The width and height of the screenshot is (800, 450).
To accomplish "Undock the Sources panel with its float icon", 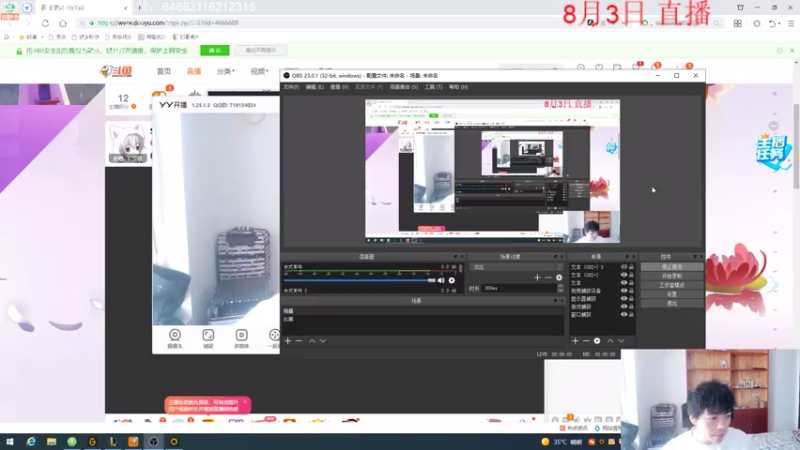I will [627, 257].
